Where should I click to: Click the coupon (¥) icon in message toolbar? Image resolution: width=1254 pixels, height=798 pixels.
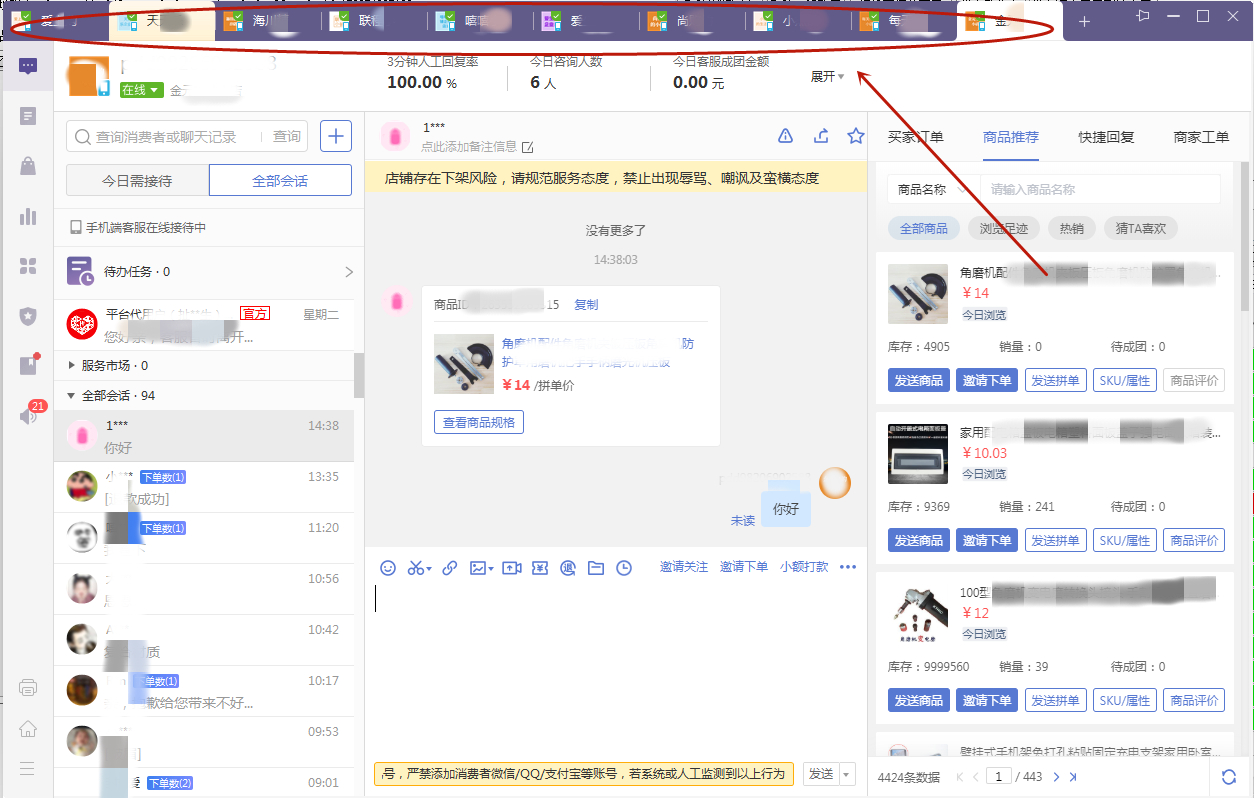click(541, 567)
